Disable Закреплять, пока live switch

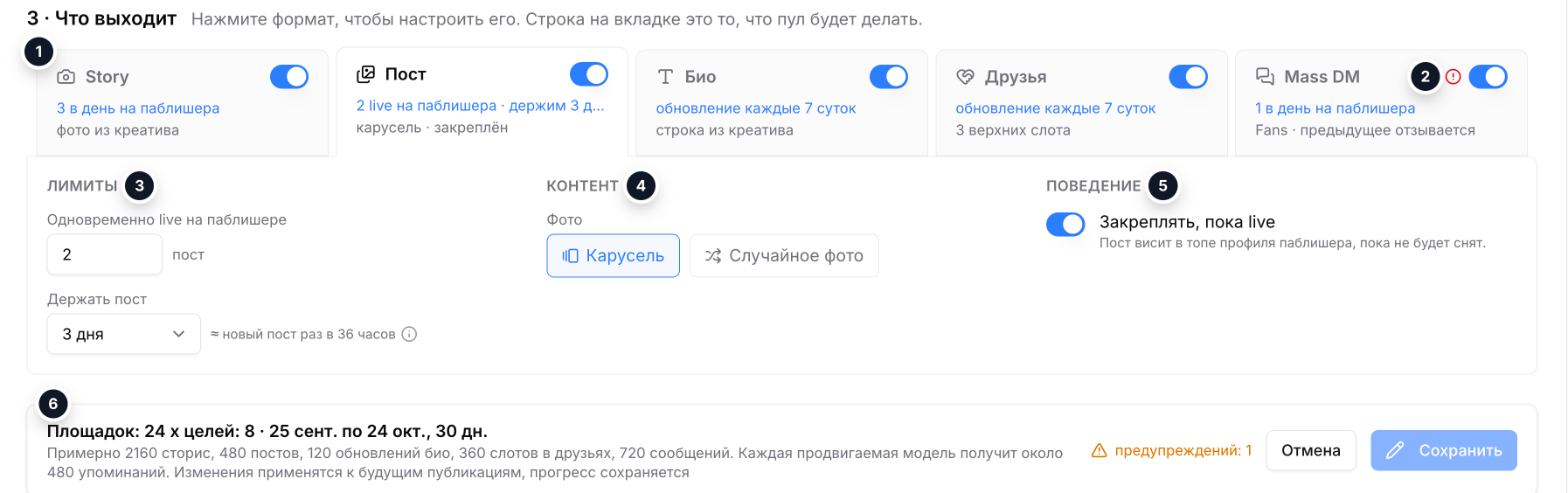pyautogui.click(x=1066, y=225)
